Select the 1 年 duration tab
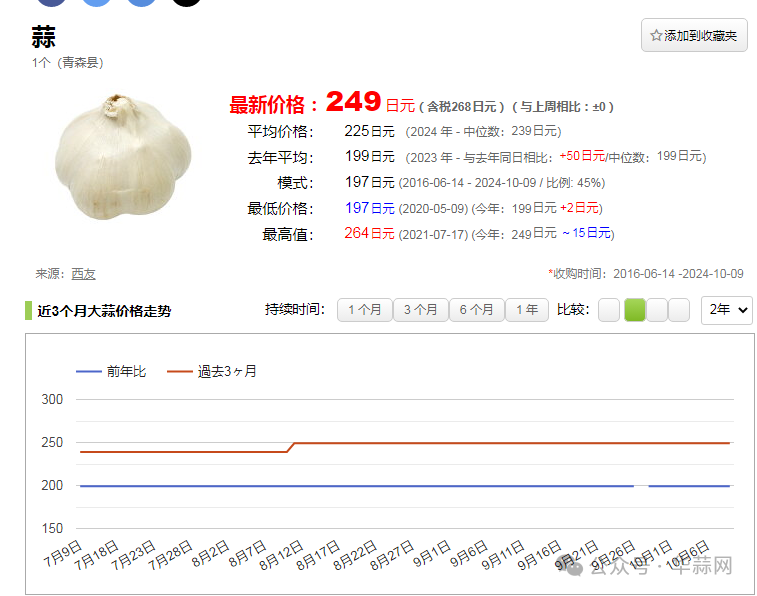 click(x=527, y=310)
